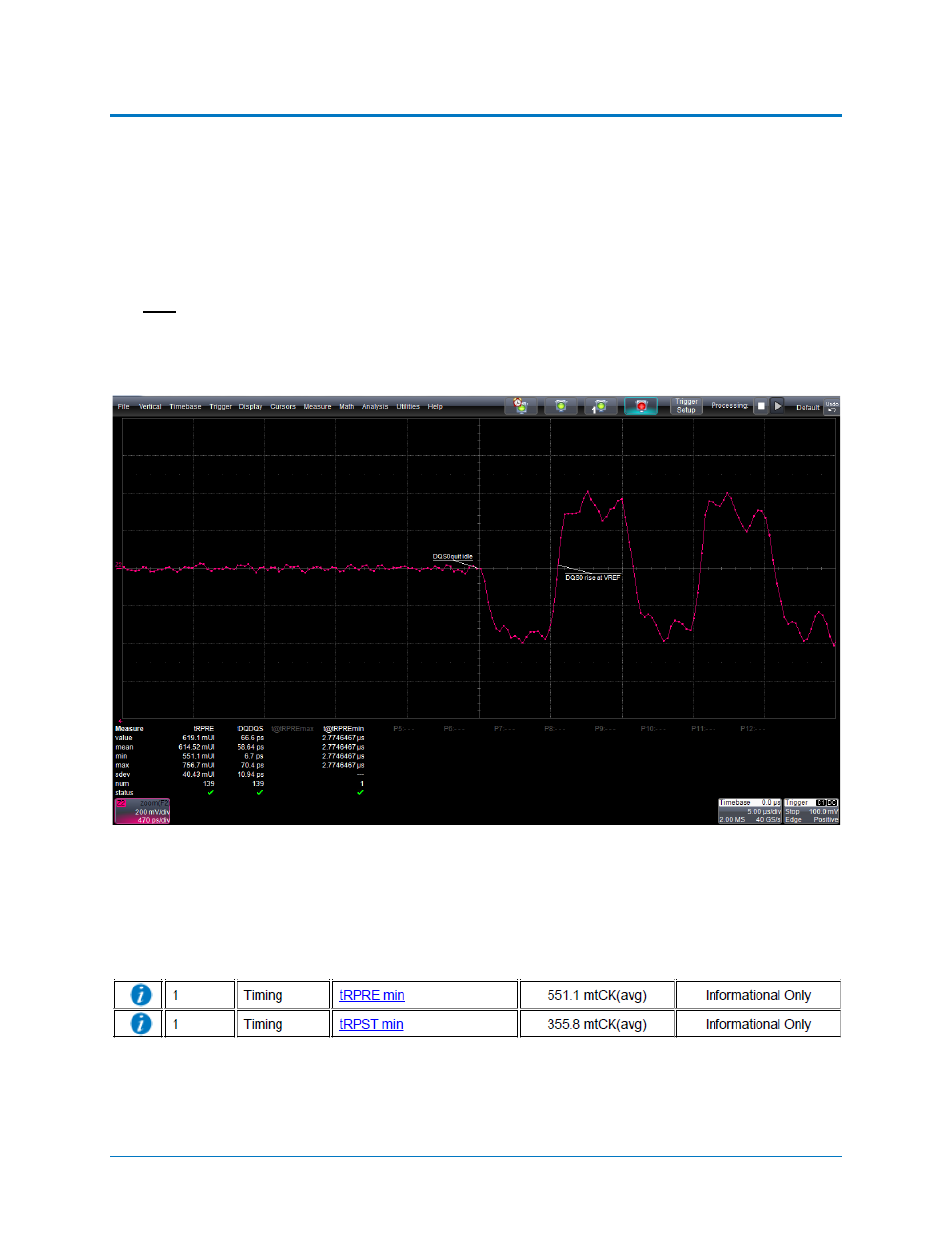Screen dimensions: 952x1233
Task: Click the Default setup button
Action: (x=807, y=407)
